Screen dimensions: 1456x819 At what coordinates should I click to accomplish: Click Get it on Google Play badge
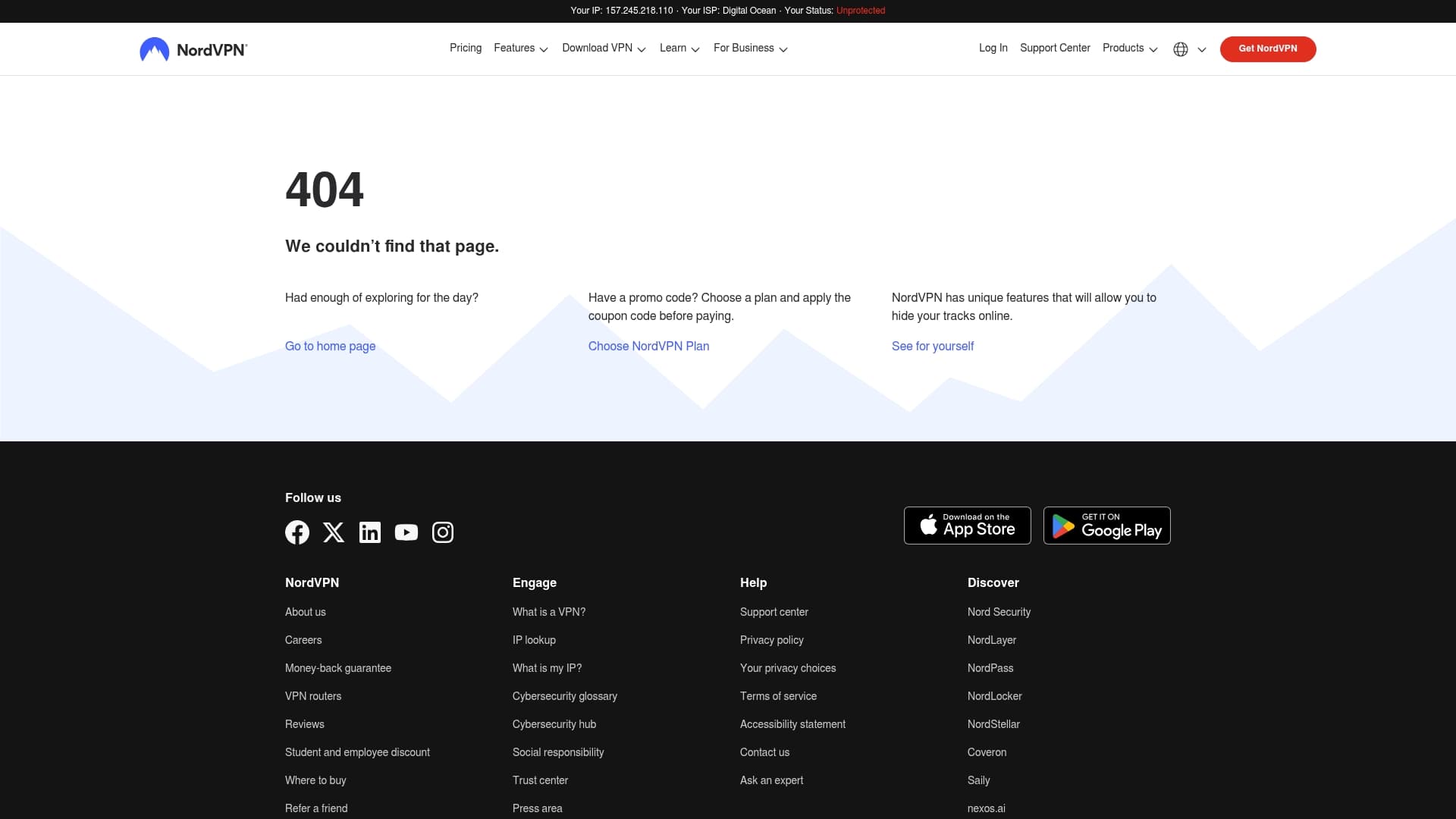coord(1107,526)
